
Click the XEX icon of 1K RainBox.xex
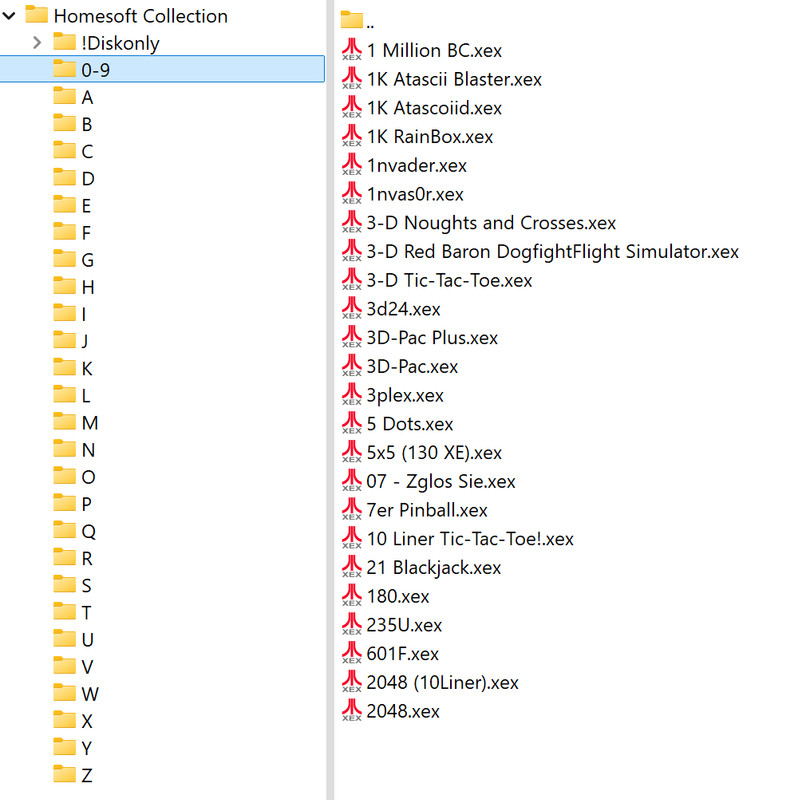point(352,136)
